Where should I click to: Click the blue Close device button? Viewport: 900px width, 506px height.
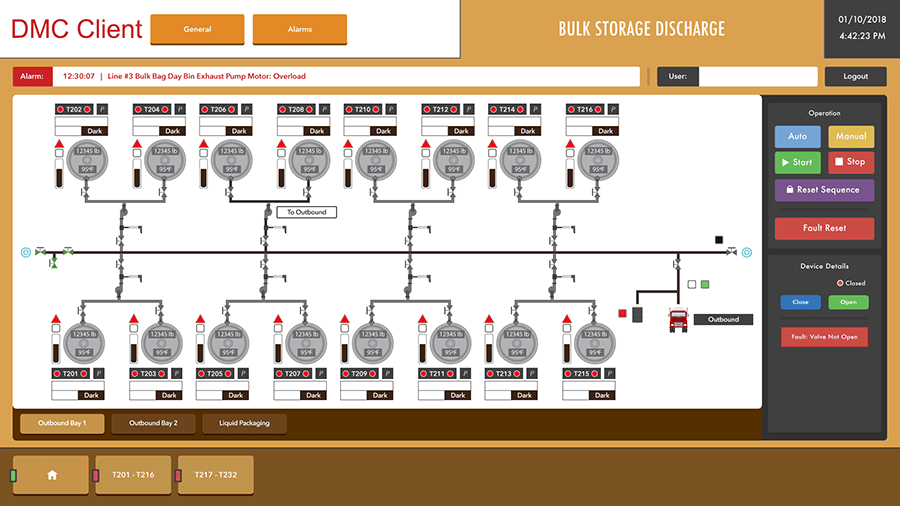click(x=800, y=302)
